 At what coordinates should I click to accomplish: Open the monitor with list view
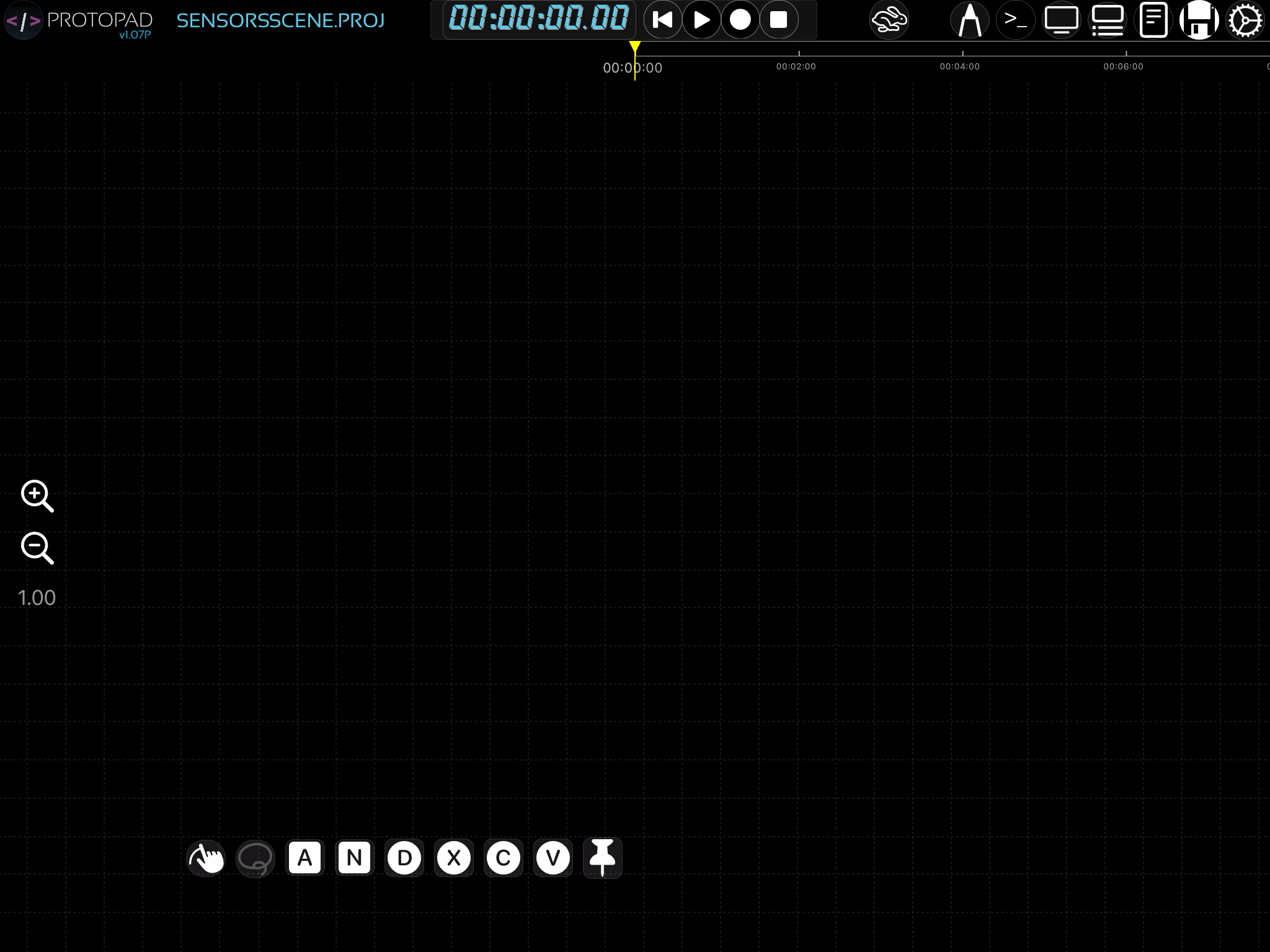tap(1108, 20)
